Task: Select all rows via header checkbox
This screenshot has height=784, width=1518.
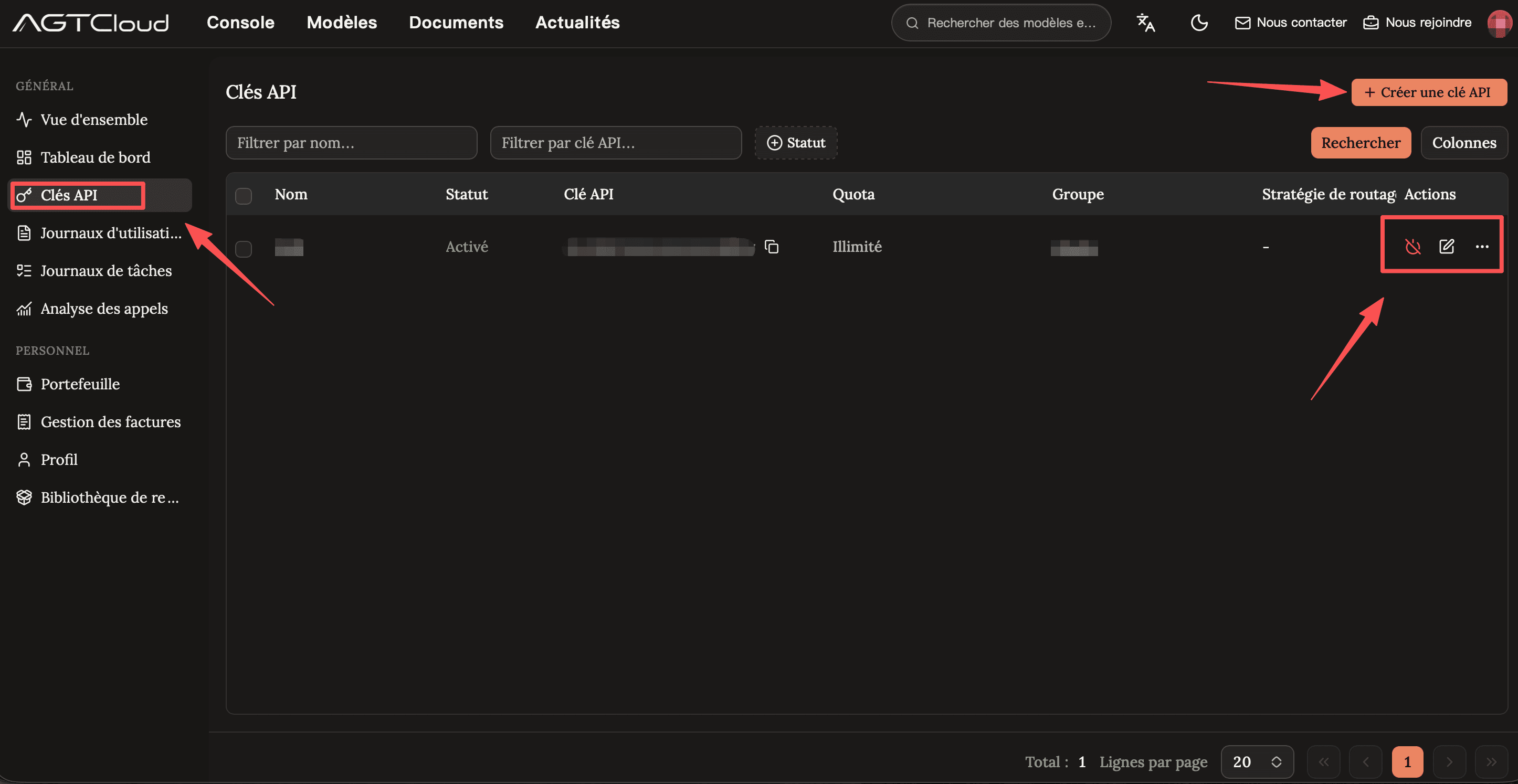Action: coord(244,196)
